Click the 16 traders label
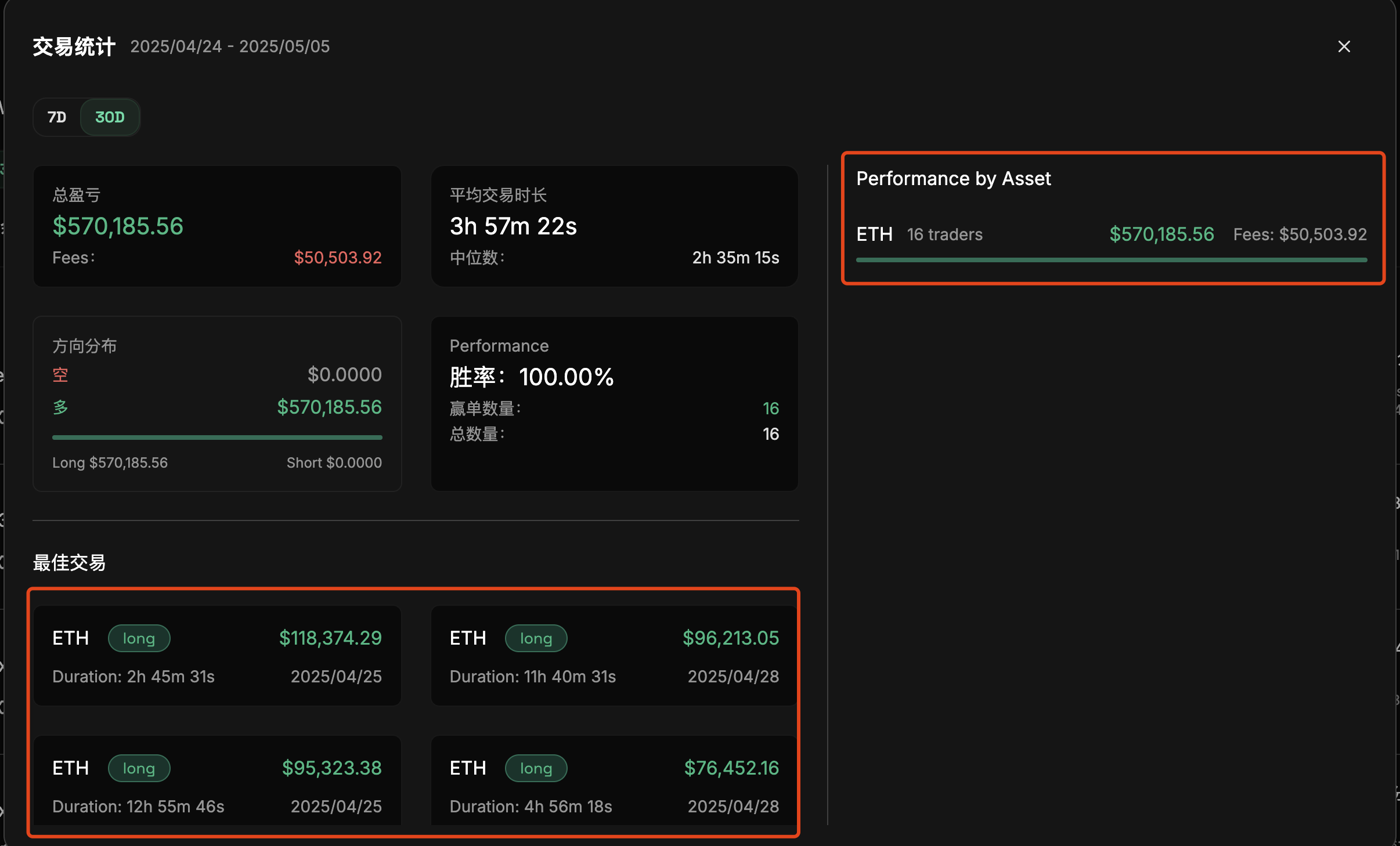 point(944,234)
